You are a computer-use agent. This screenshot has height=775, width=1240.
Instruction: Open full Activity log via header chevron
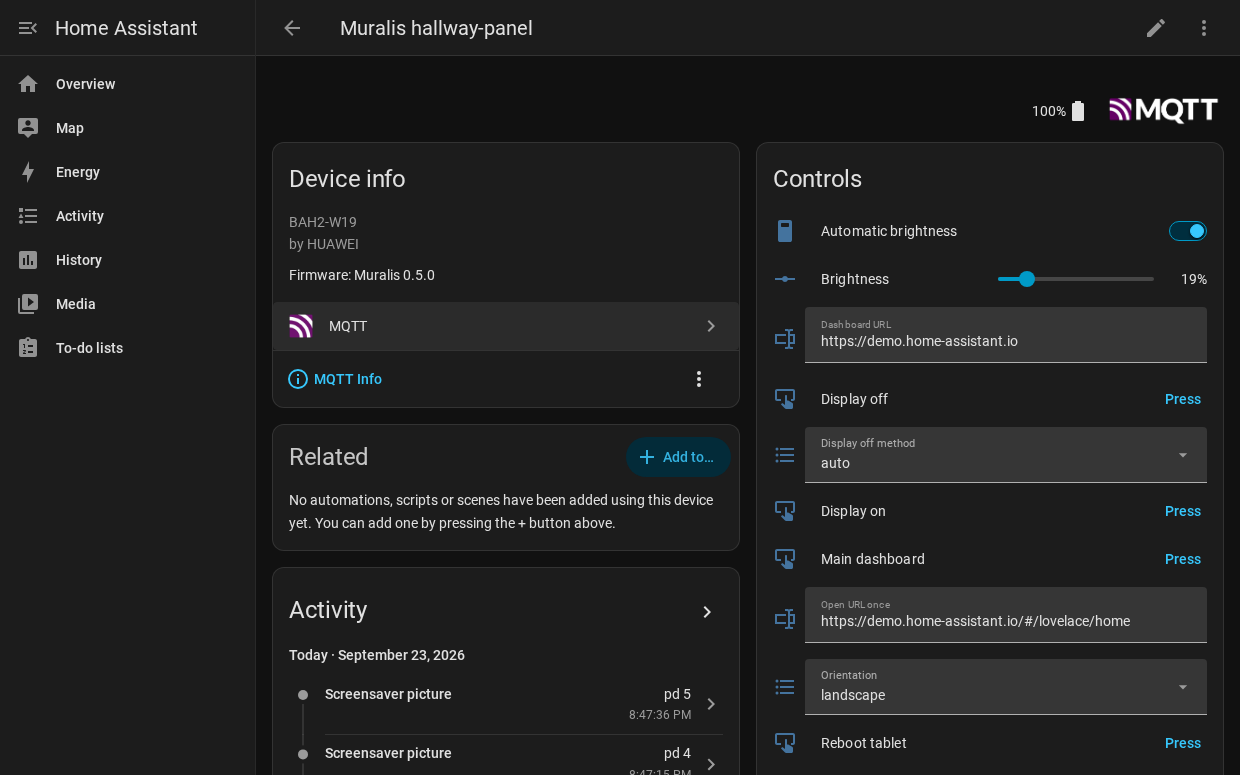[x=707, y=612]
